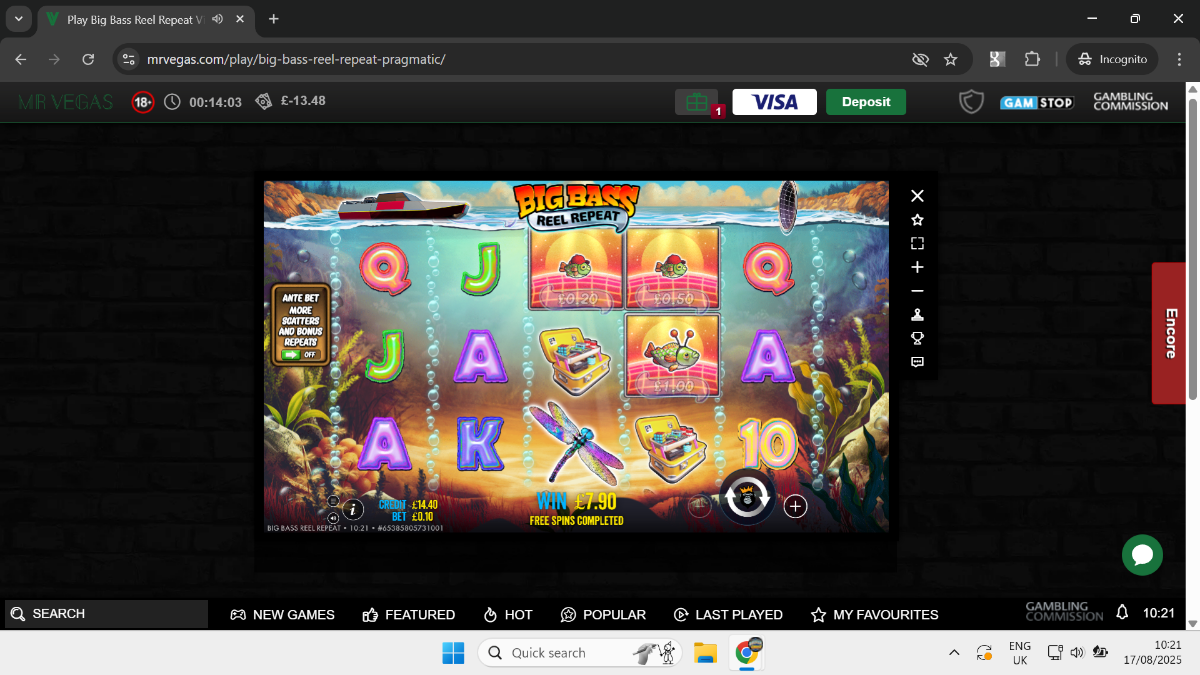Open the POPULAR games category

coord(603,615)
